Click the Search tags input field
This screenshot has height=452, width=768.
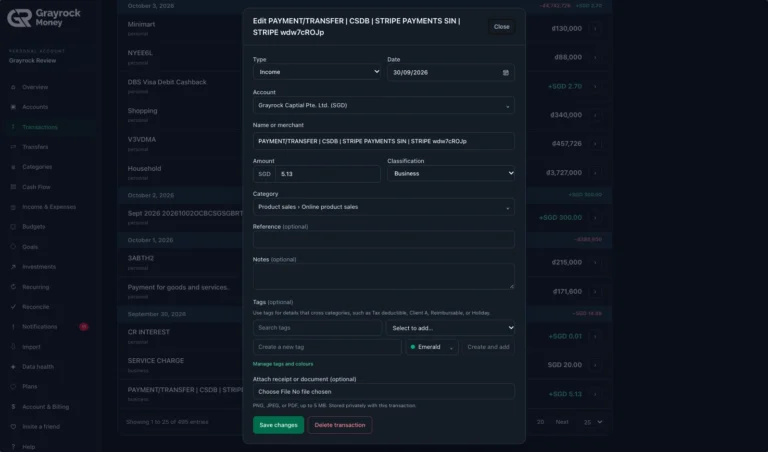317,328
